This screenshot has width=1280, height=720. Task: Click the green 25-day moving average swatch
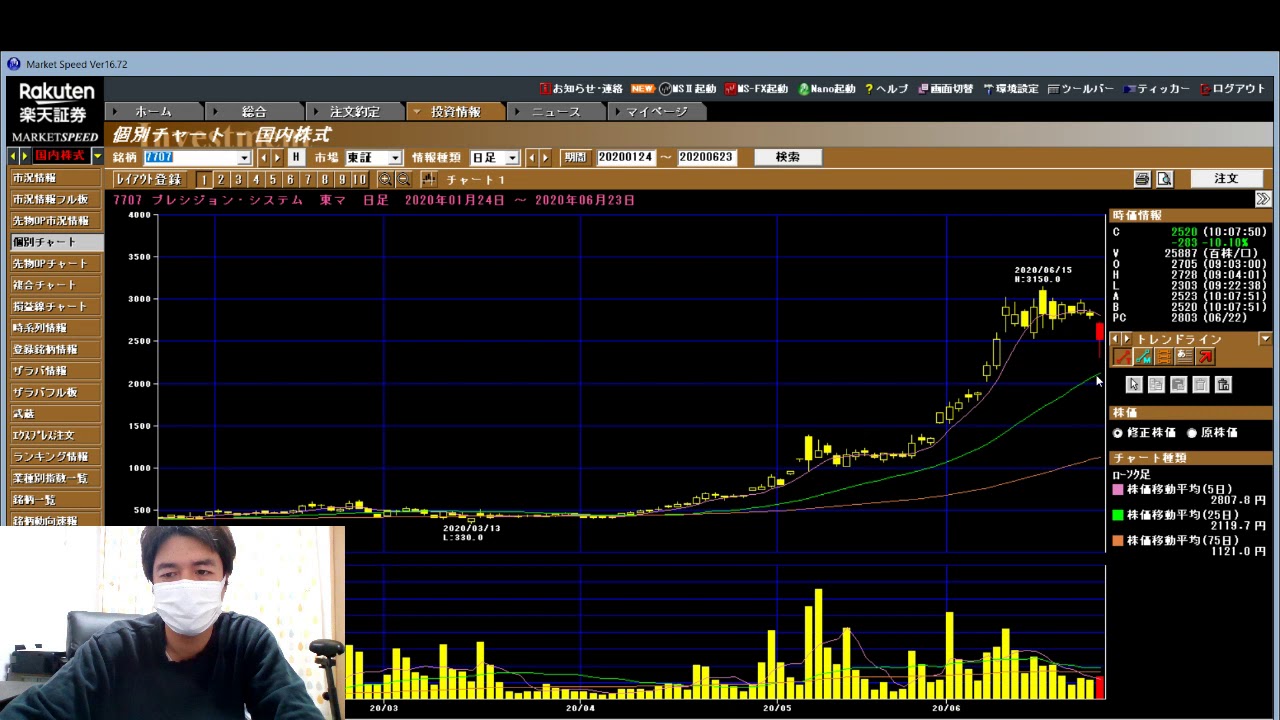tap(1118, 515)
